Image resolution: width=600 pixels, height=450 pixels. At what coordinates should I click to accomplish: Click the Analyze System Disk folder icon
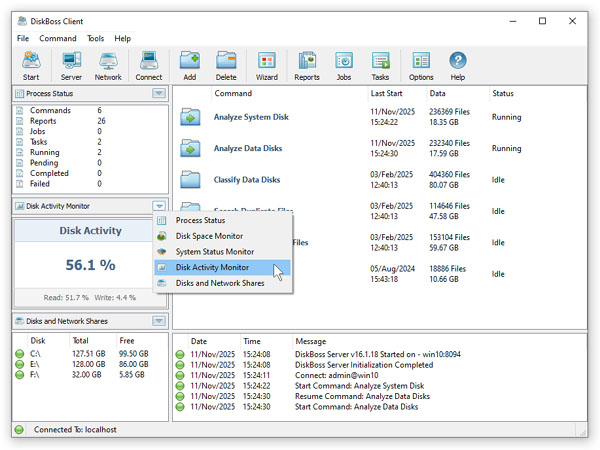click(190, 117)
